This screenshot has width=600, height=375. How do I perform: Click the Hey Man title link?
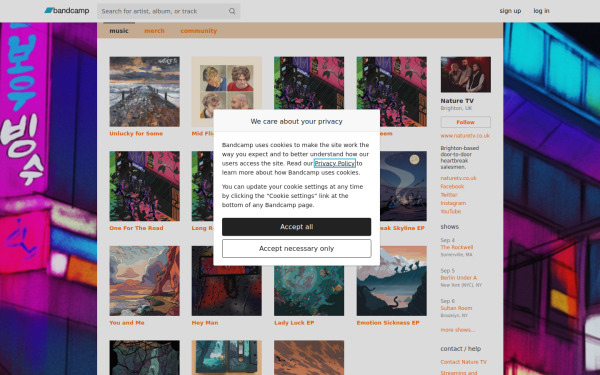[205, 323]
